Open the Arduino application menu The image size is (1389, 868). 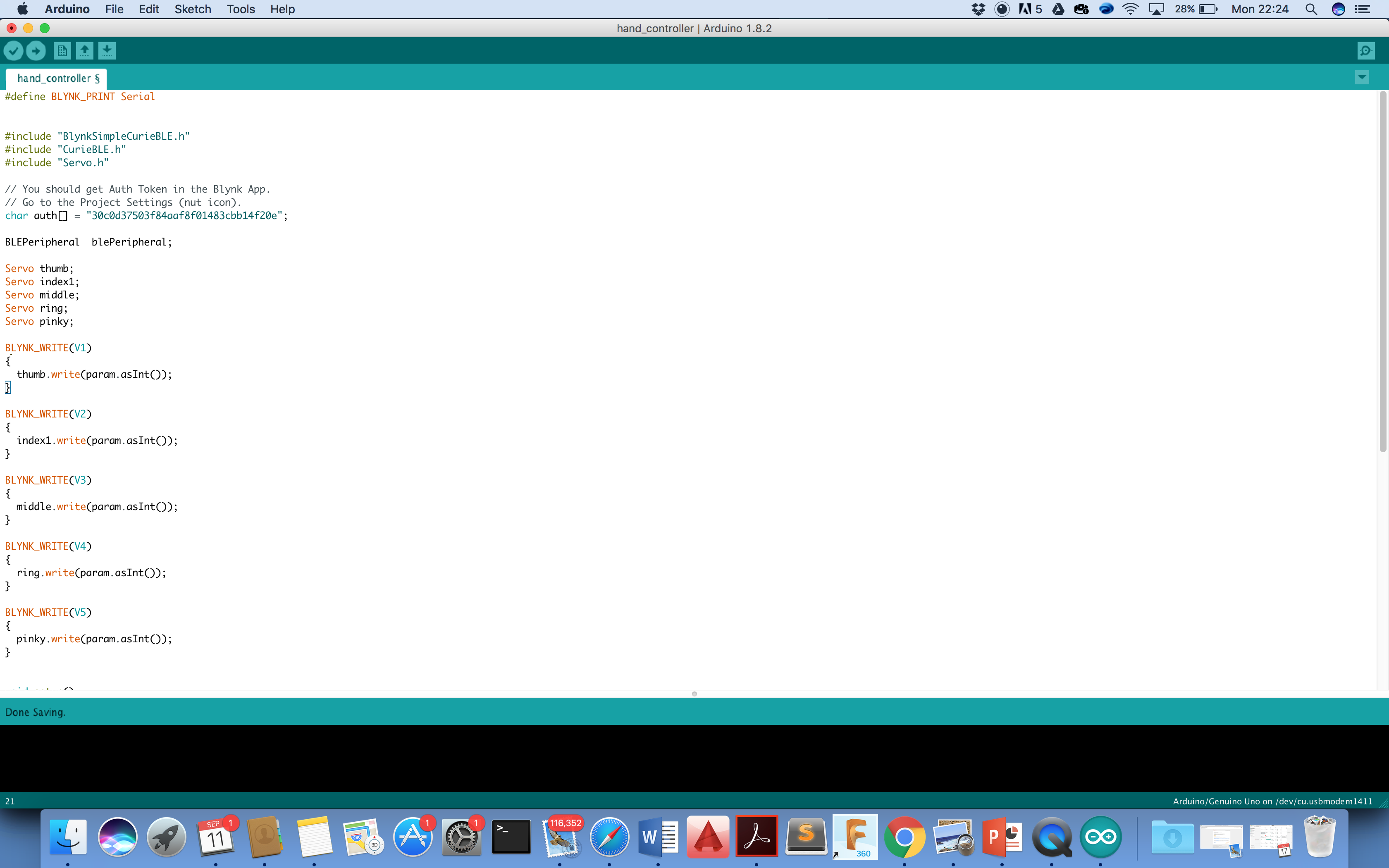click(67, 9)
